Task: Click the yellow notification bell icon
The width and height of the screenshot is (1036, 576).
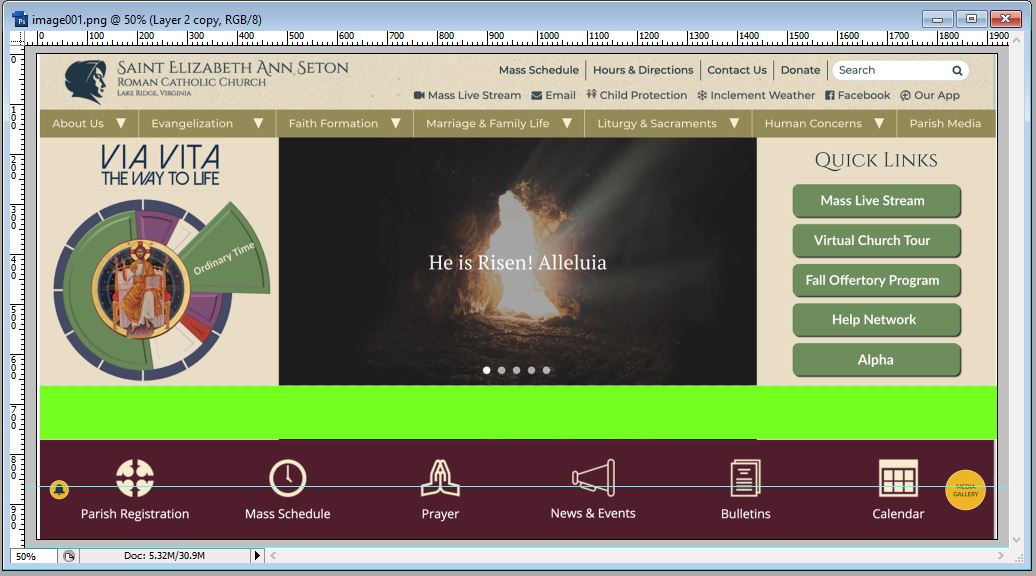Action: point(59,489)
